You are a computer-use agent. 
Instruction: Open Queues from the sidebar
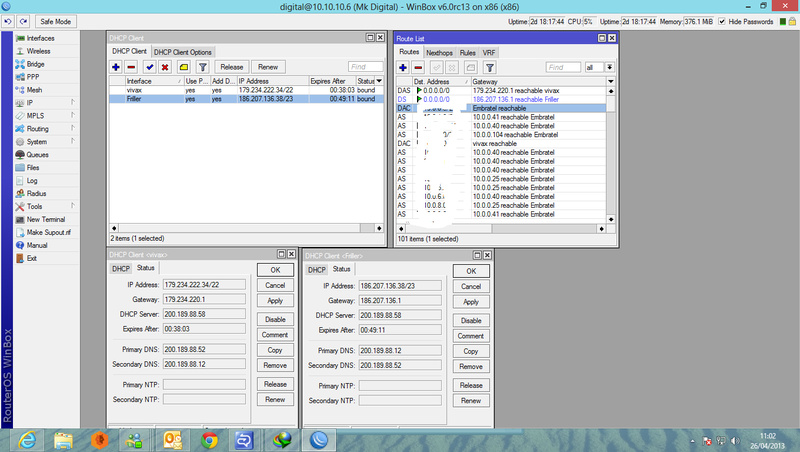coord(37,155)
